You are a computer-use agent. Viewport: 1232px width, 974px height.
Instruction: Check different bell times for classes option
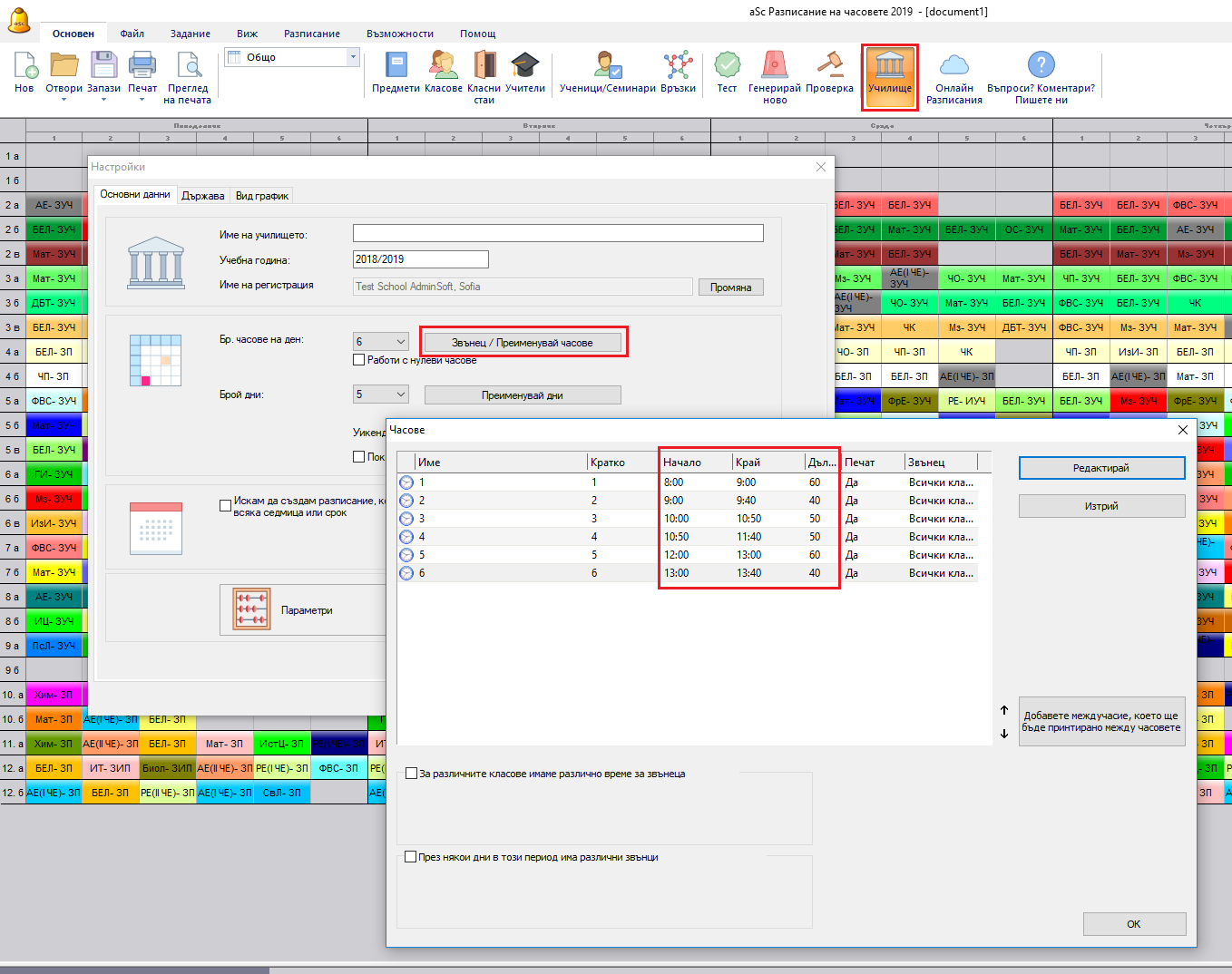(411, 774)
